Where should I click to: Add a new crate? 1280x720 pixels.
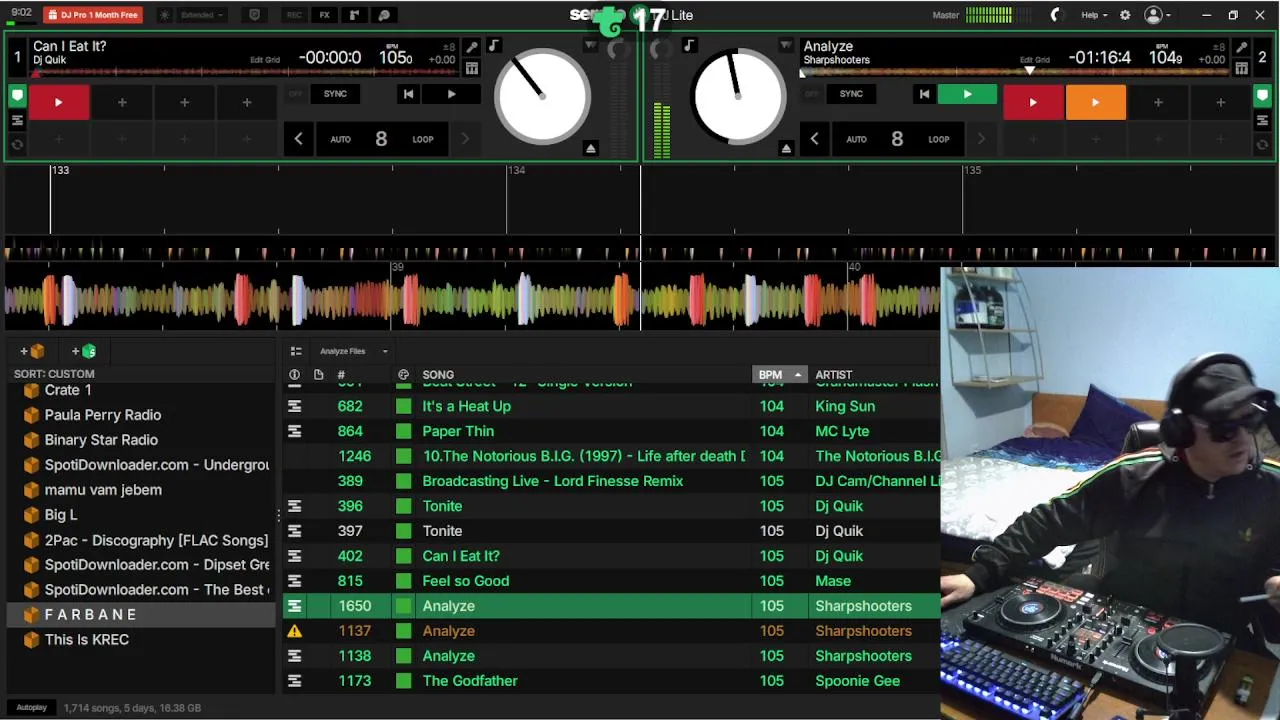pos(33,351)
